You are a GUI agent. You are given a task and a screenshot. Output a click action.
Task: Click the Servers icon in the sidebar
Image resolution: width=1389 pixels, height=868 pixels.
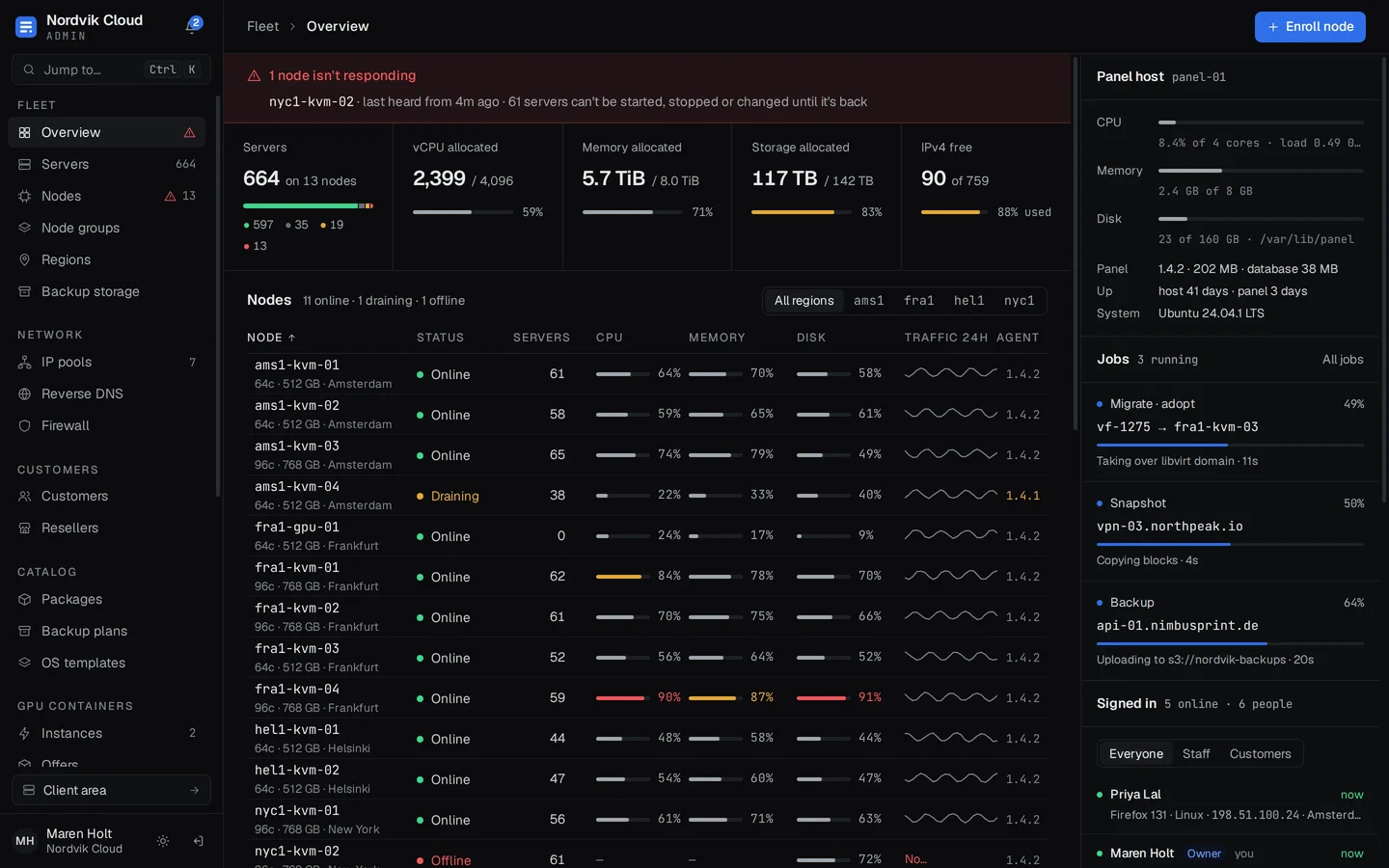(25, 164)
